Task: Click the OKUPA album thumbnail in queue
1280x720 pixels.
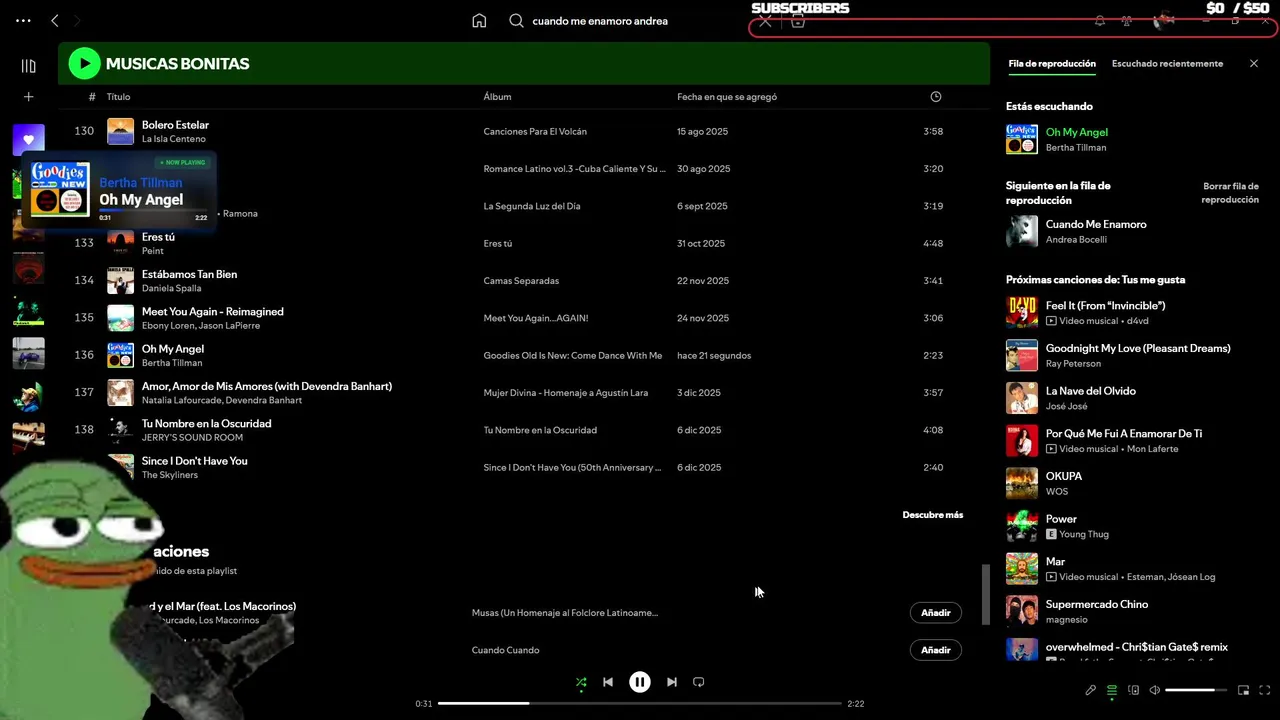Action: click(1022, 483)
